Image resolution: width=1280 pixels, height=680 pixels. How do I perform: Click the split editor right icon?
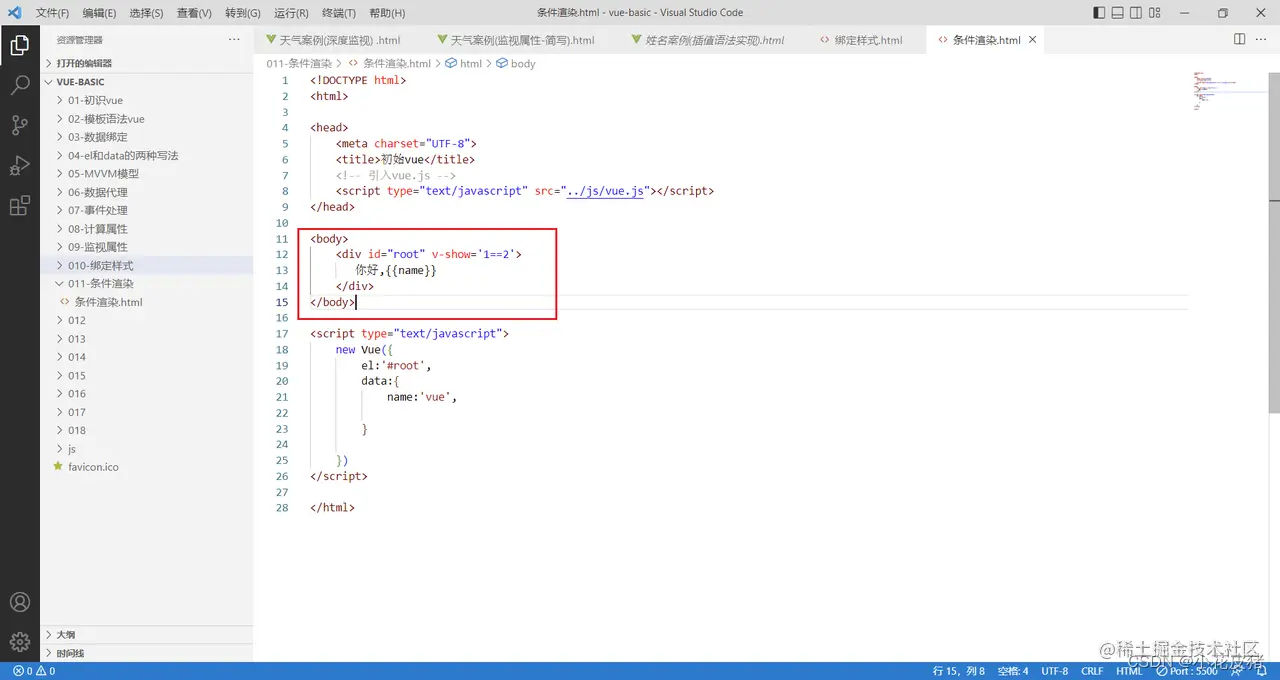pyautogui.click(x=1239, y=40)
